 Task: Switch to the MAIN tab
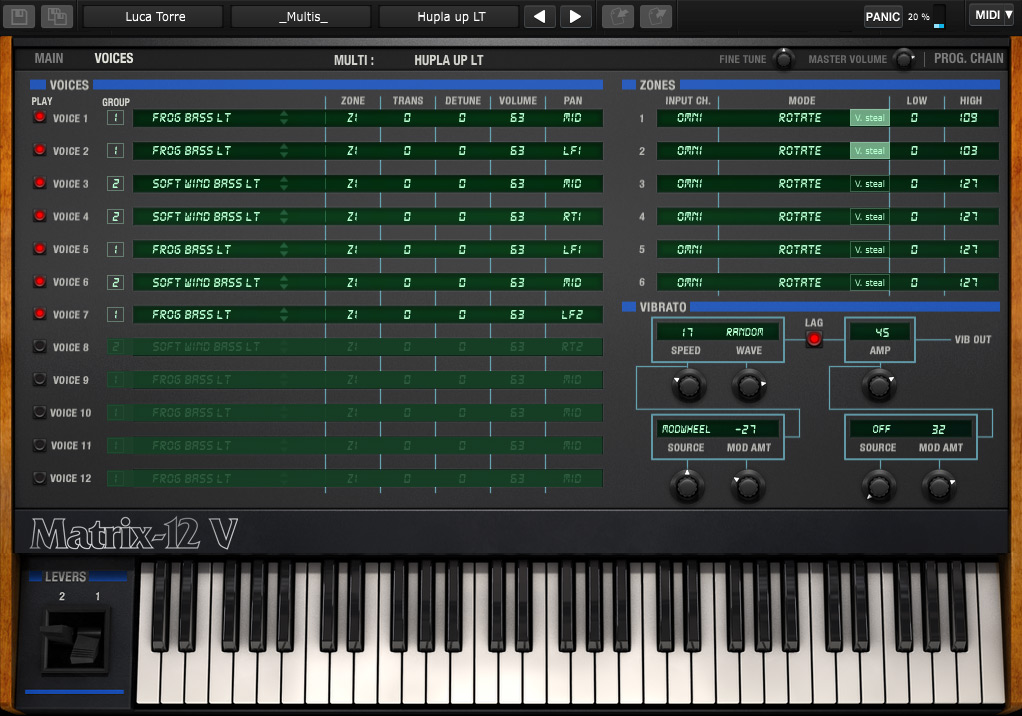(49, 59)
